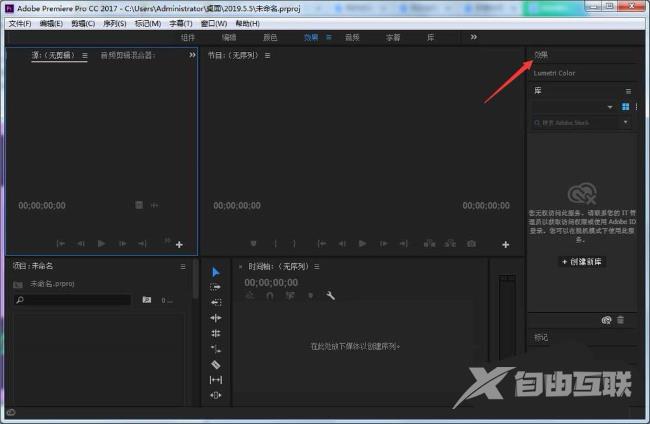This screenshot has width=650, height=424.
Task: Open Program monitor button editor plus
Action: pyautogui.click(x=505, y=245)
